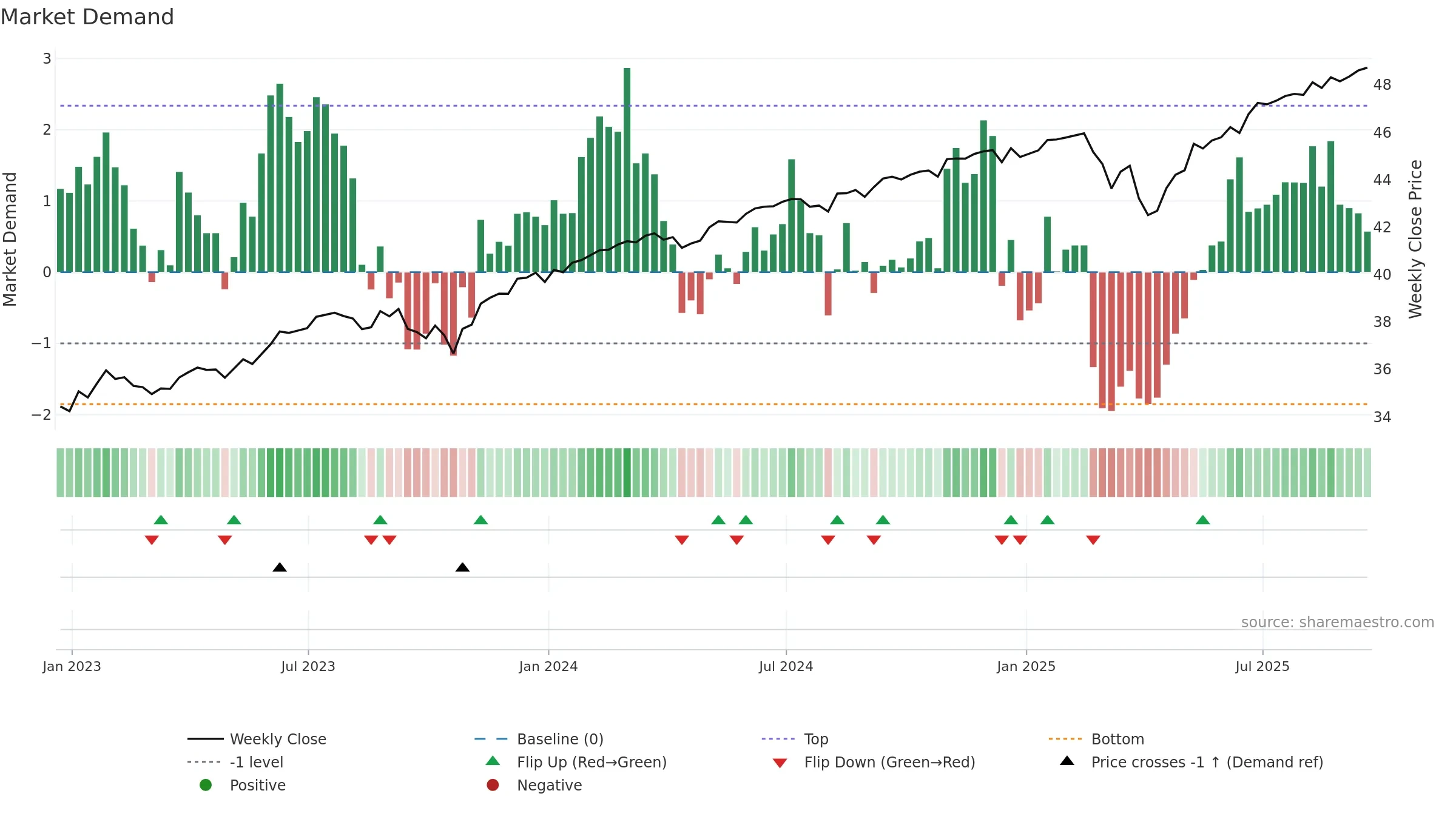Click the 48 price axis tick
This screenshot has height=819, width=1456.
[x=1383, y=85]
